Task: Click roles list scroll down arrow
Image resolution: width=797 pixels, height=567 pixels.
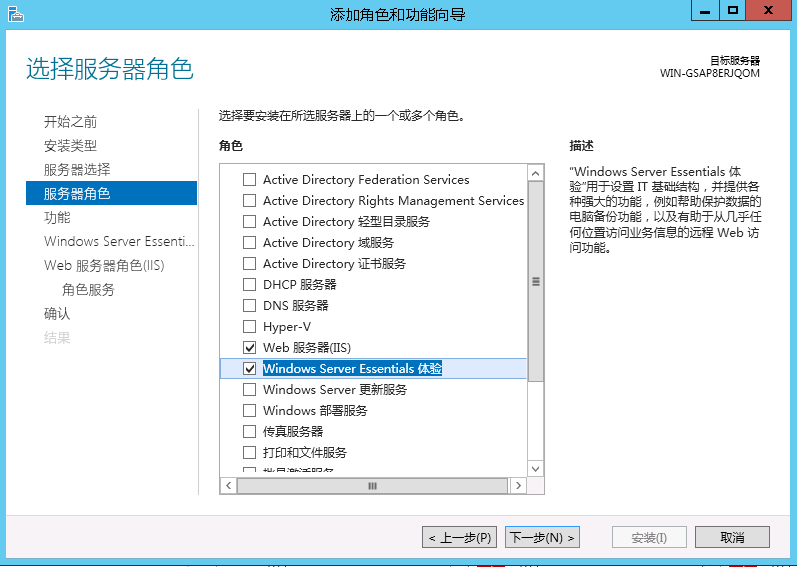Action: (x=535, y=469)
